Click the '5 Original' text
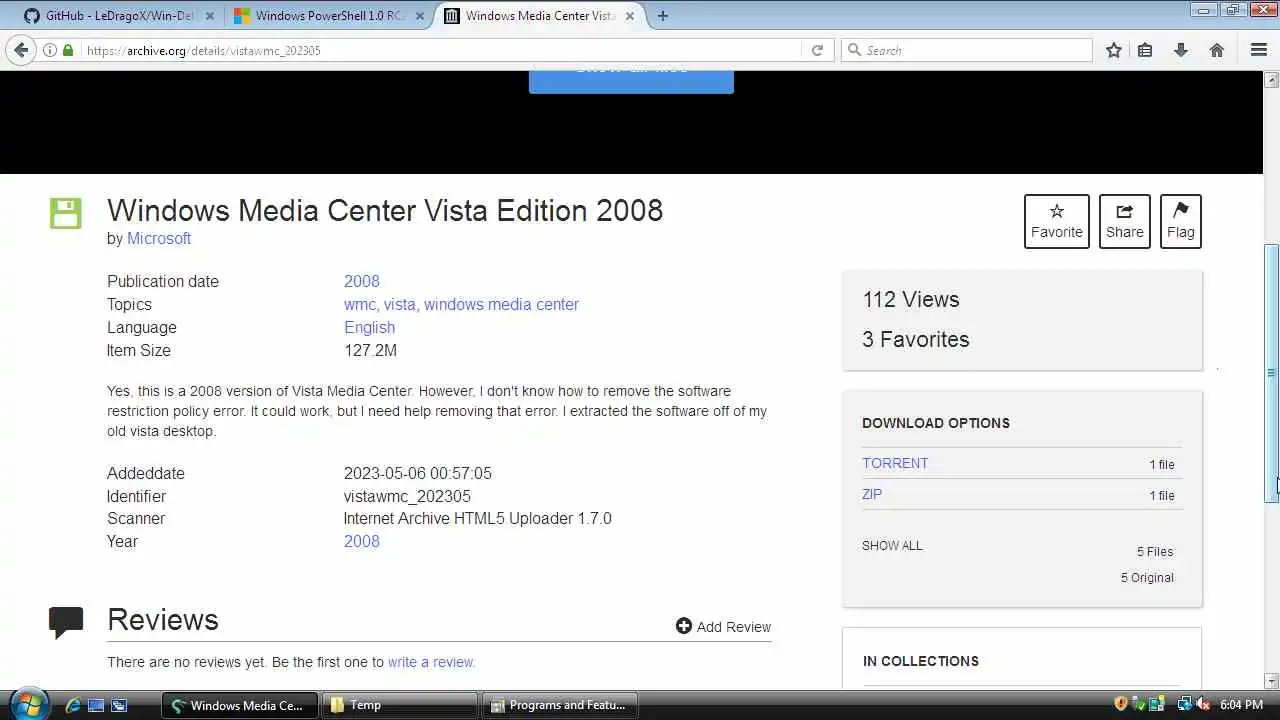This screenshot has height=720, width=1280. 1147,577
